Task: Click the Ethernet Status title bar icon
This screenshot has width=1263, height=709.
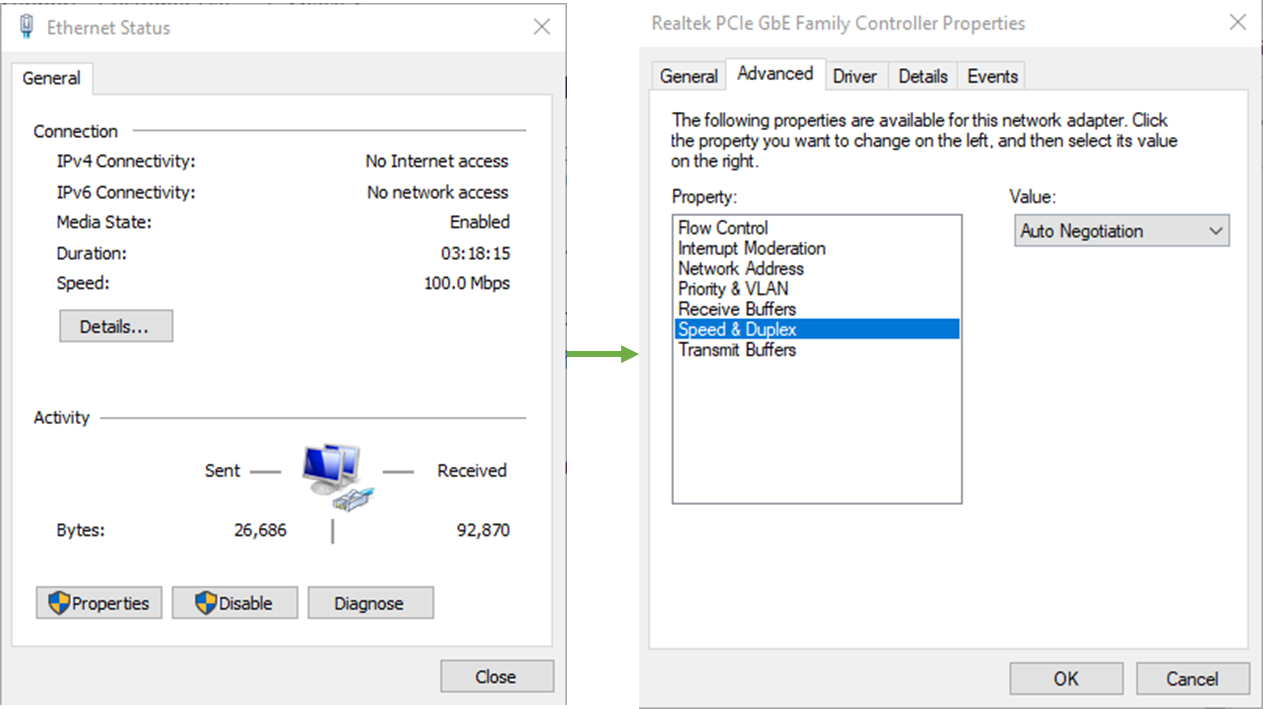Action: pos(27,27)
